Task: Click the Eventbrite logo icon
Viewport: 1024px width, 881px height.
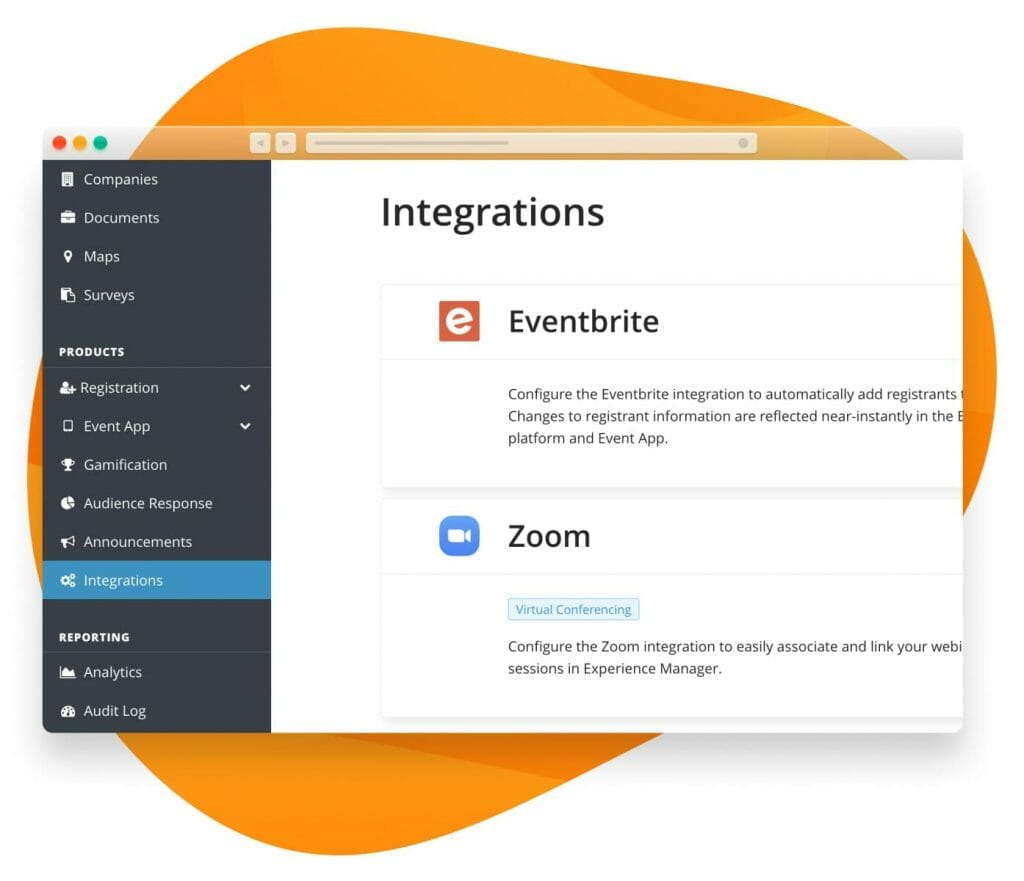Action: [459, 321]
